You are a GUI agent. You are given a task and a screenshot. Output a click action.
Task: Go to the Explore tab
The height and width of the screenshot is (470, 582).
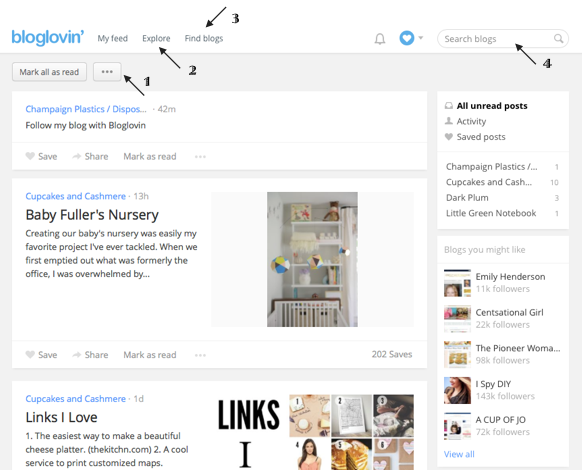[x=156, y=38]
